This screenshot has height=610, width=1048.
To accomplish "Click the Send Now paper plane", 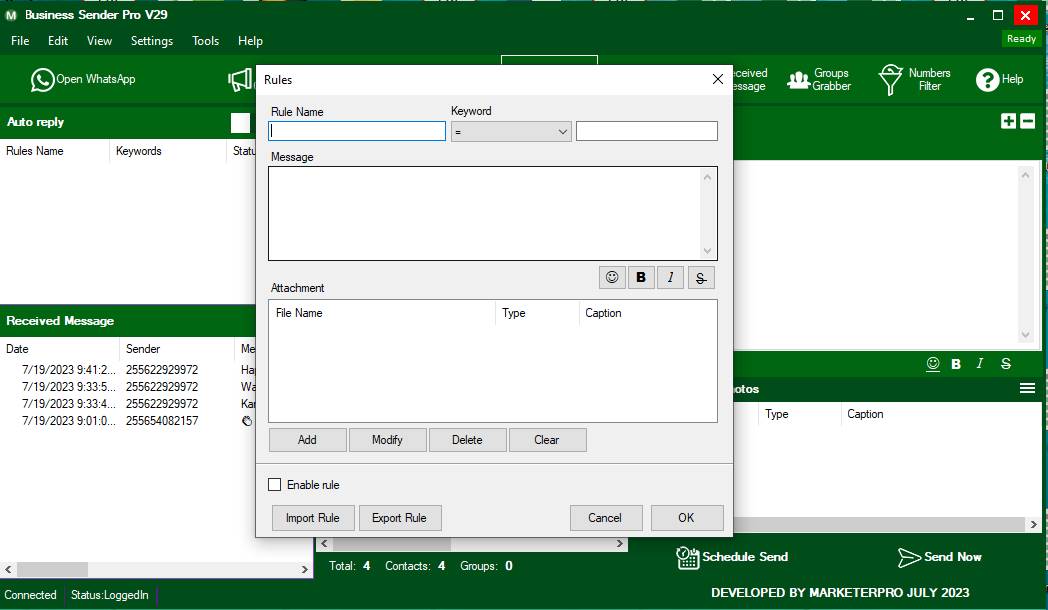I will pos(908,557).
